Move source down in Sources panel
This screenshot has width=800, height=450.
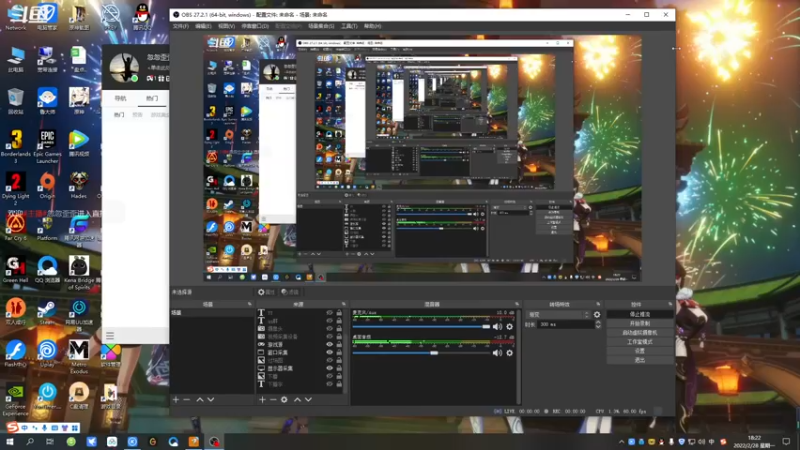click(308, 399)
